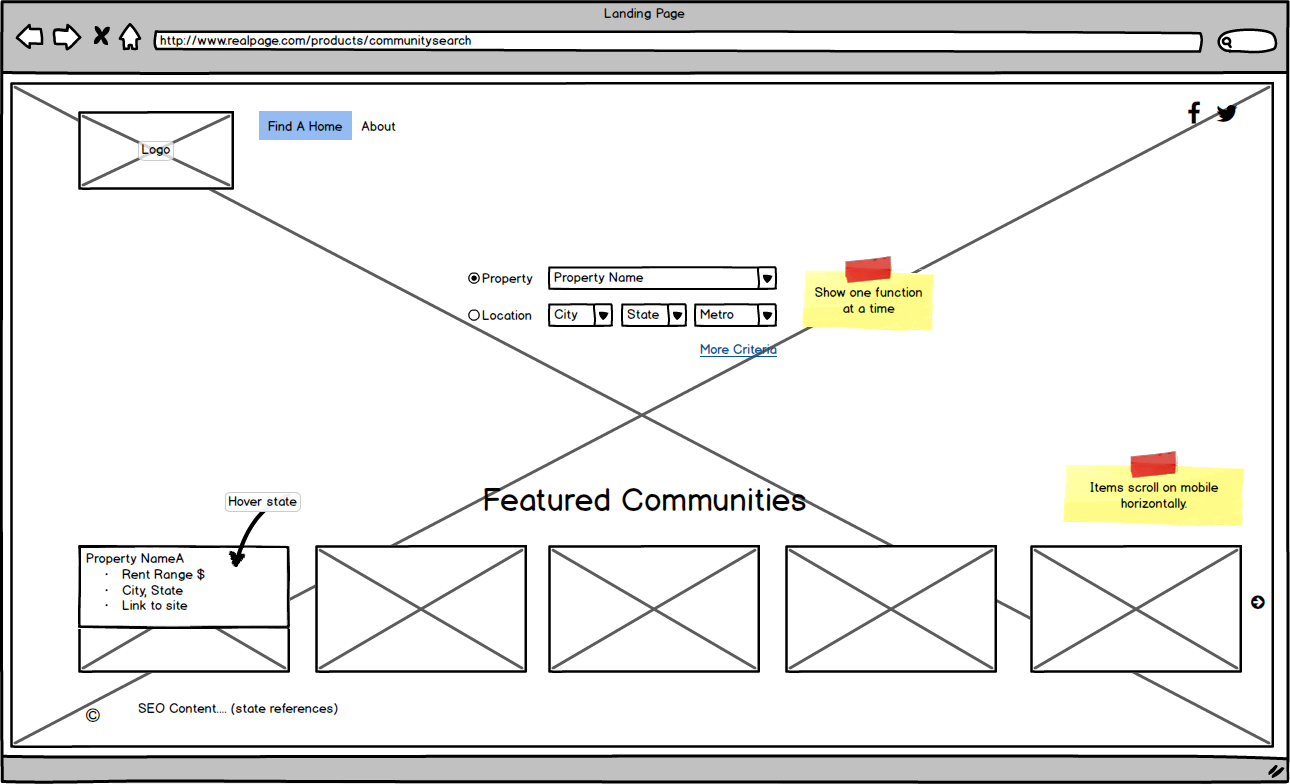Open the Facebook social icon
1290x784 pixels.
1194,113
